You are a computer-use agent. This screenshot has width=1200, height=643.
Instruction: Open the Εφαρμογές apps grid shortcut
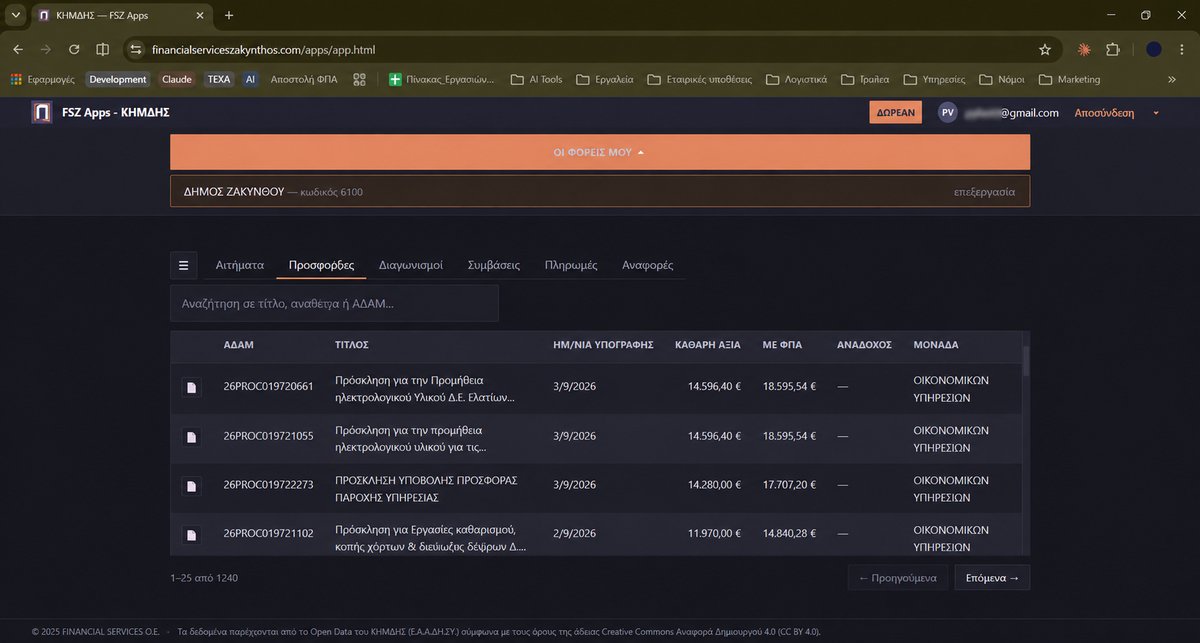(43, 79)
